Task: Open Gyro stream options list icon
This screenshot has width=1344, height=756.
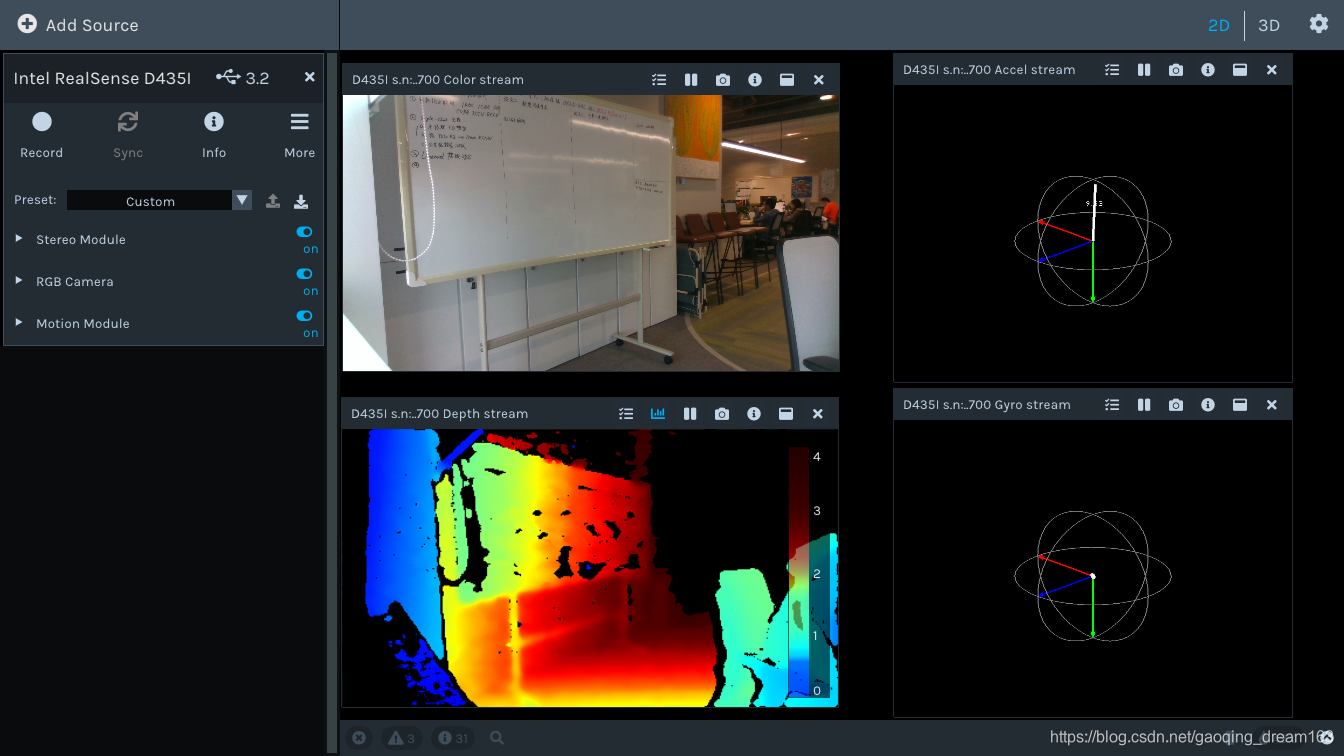Action: coord(1112,405)
